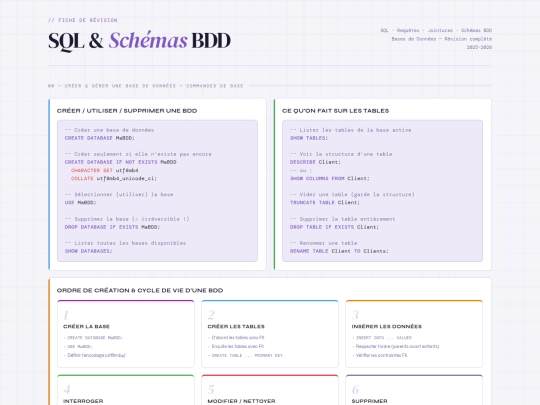Click the step 6 title 'SUPPRIMER'
Screen dimensions: 540x405
click(369, 401)
